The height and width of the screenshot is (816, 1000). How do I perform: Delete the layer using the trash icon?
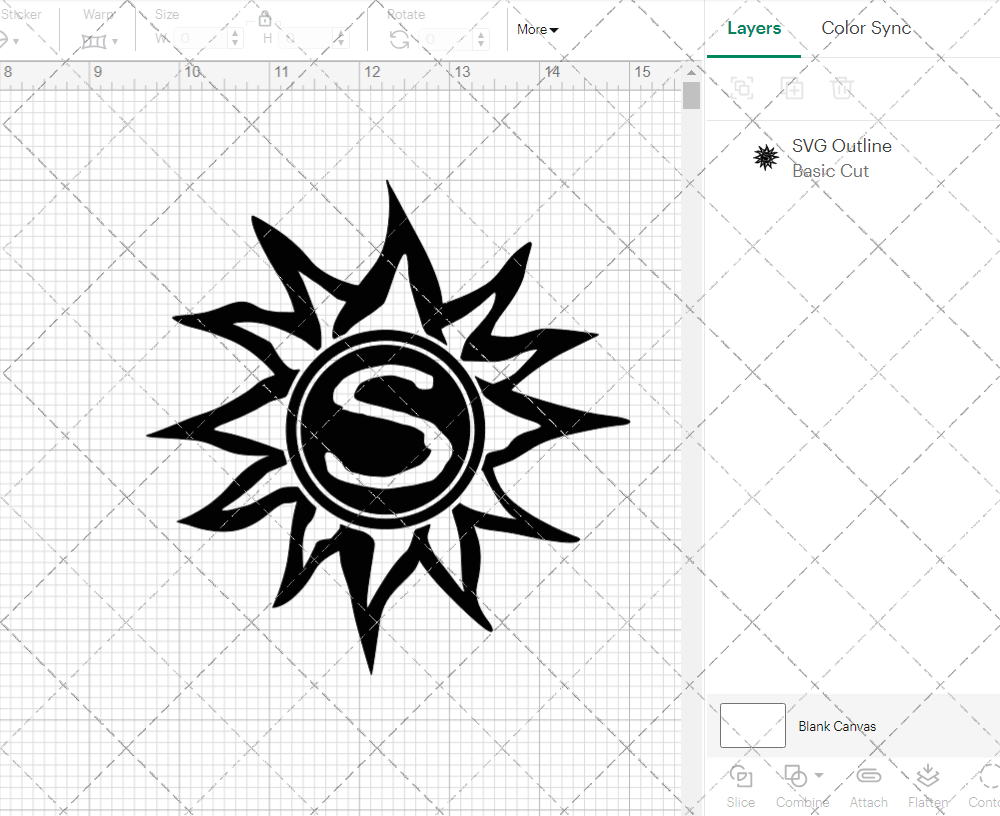(x=843, y=89)
